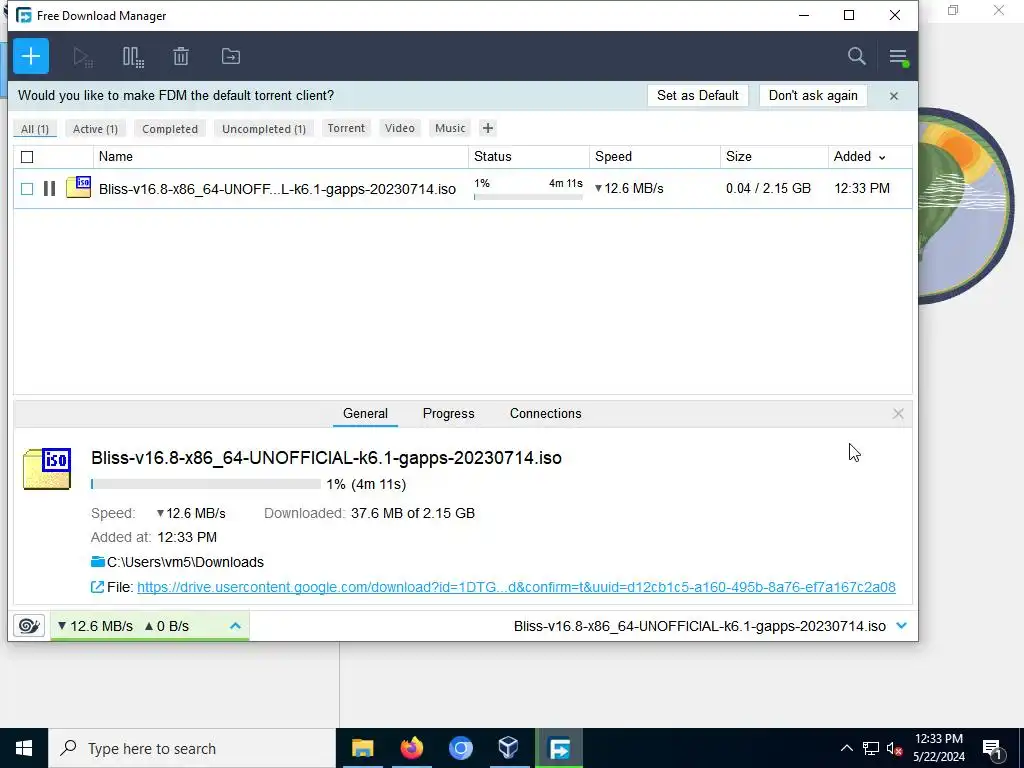1024x768 pixels.
Task: Click external link icon beside File
Action: coord(97,587)
